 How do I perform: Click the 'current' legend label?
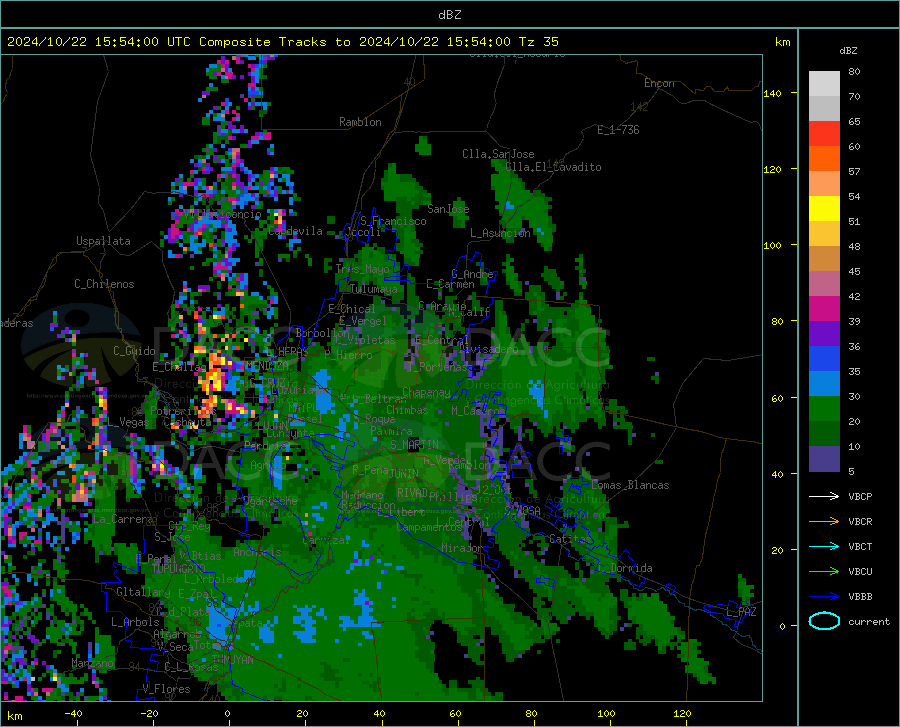point(869,621)
